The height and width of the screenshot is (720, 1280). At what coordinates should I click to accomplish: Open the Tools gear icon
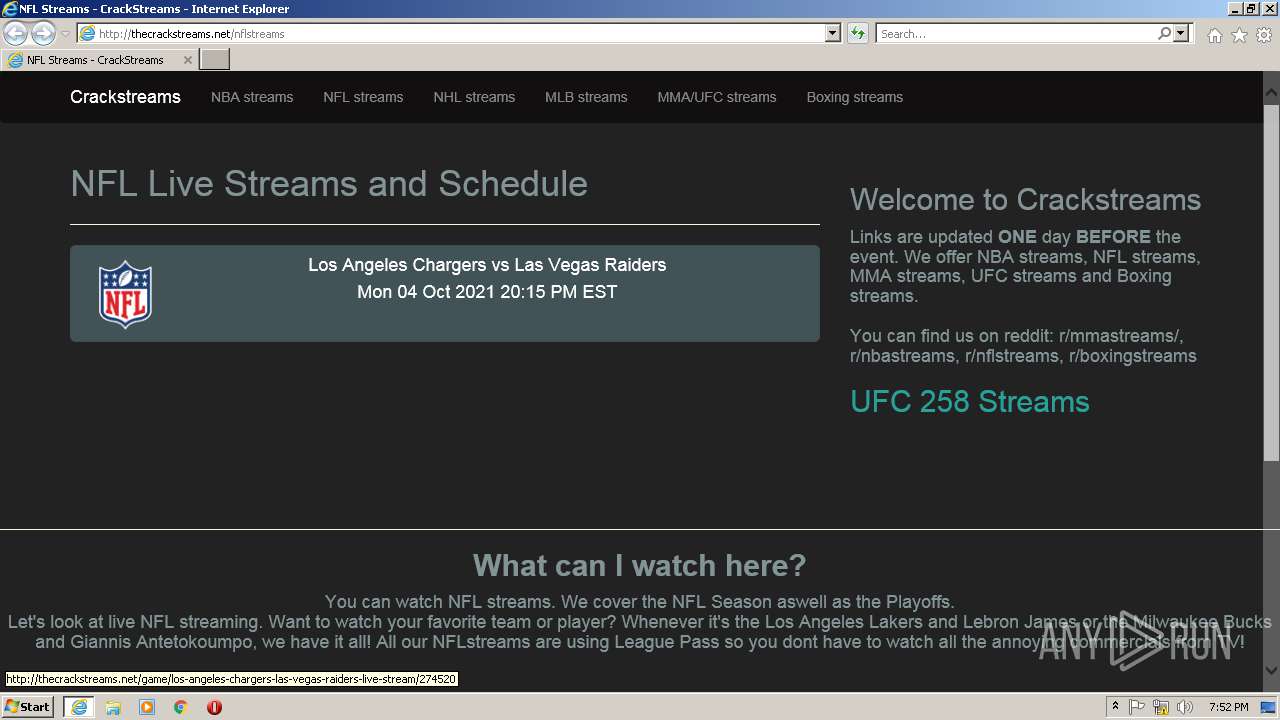point(1264,35)
